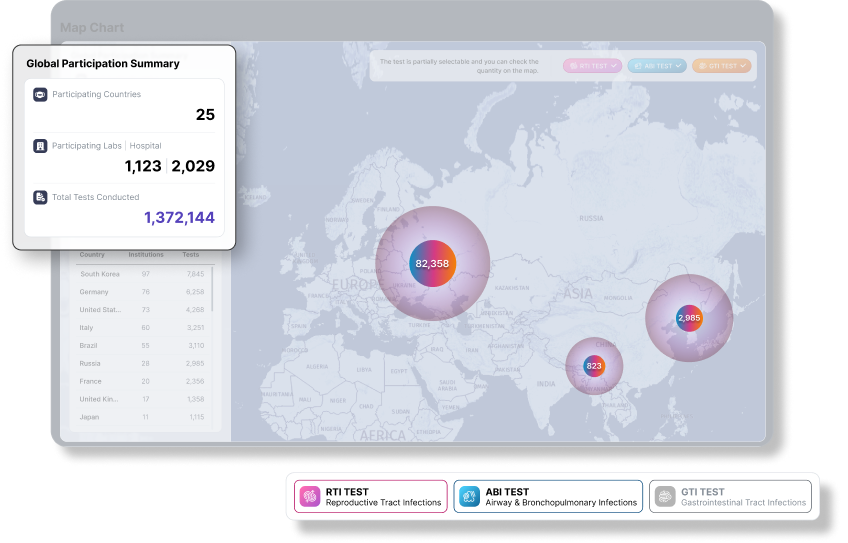Select the 82,358 bubble on the map
This screenshot has width=848, height=543.
pos(433,263)
